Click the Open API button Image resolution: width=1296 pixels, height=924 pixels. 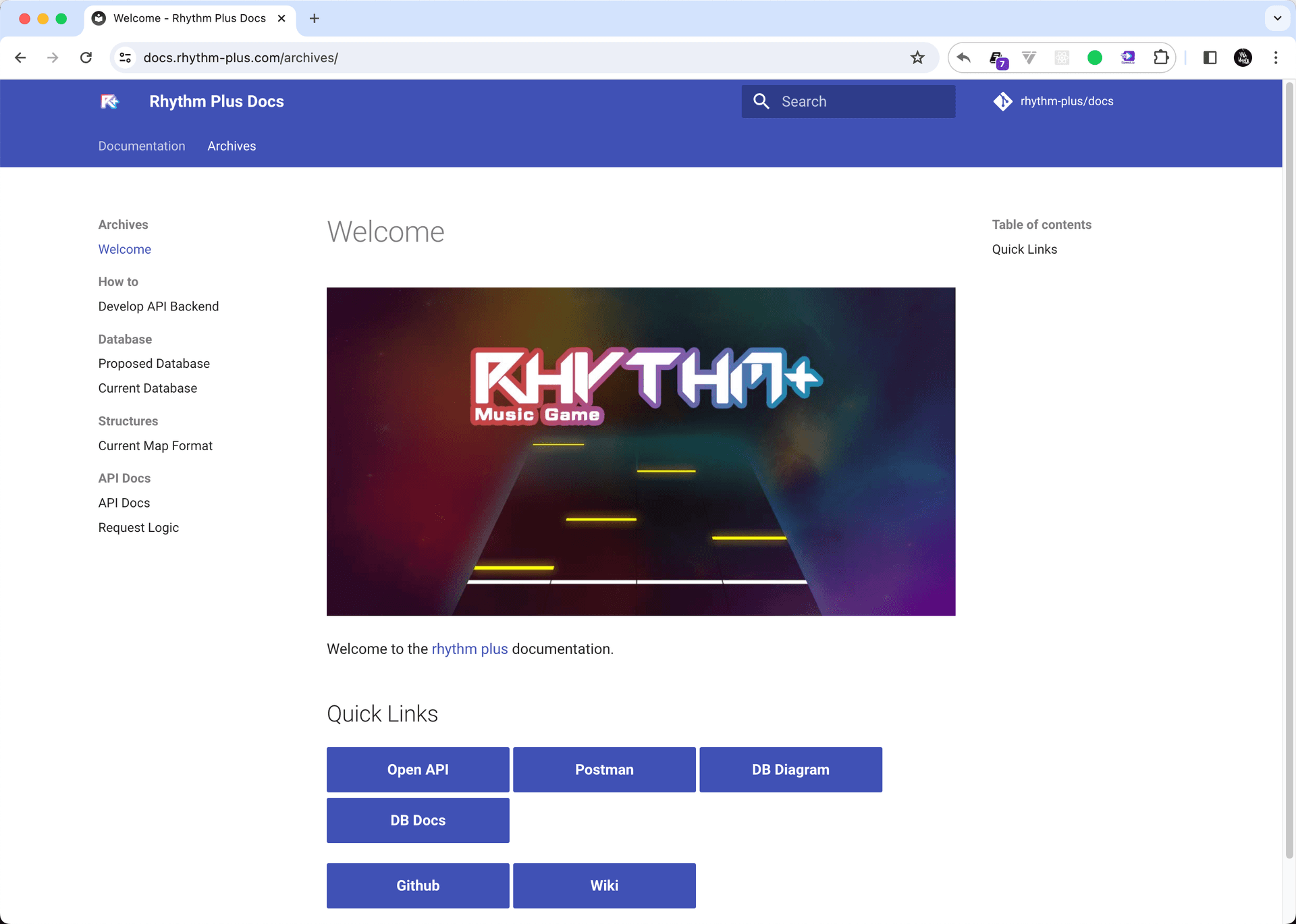click(x=418, y=769)
